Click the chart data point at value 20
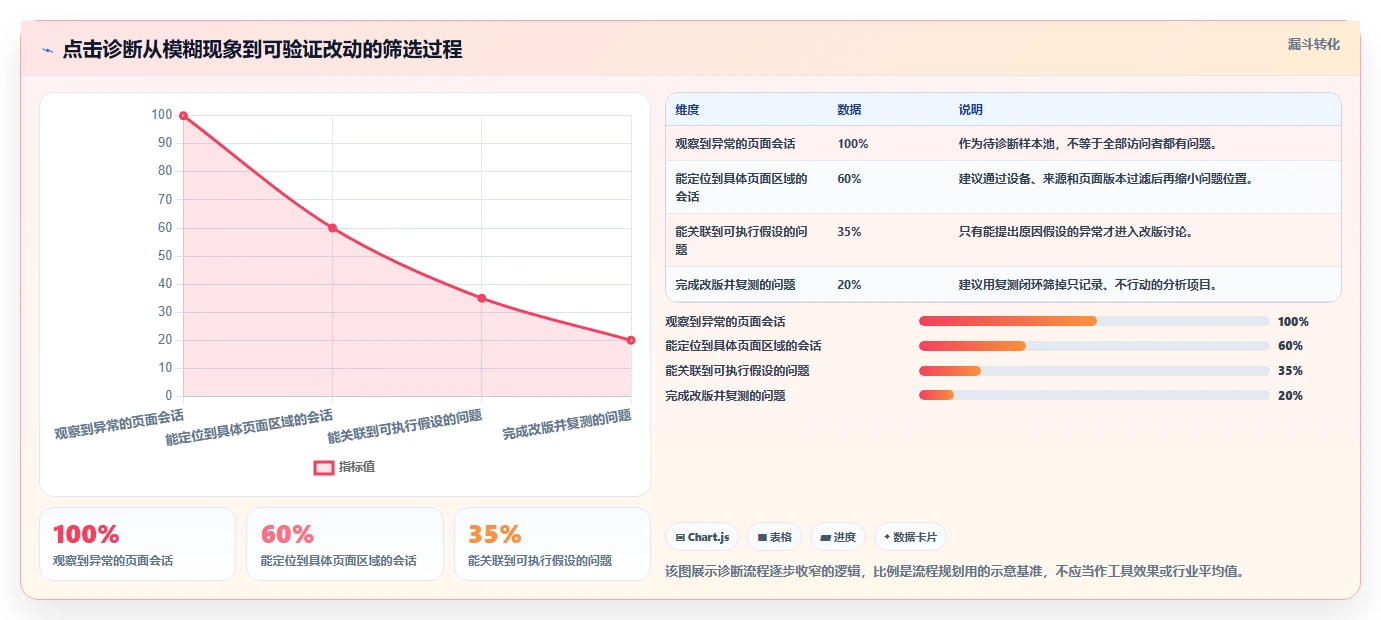This screenshot has width=1381, height=620. click(631, 340)
